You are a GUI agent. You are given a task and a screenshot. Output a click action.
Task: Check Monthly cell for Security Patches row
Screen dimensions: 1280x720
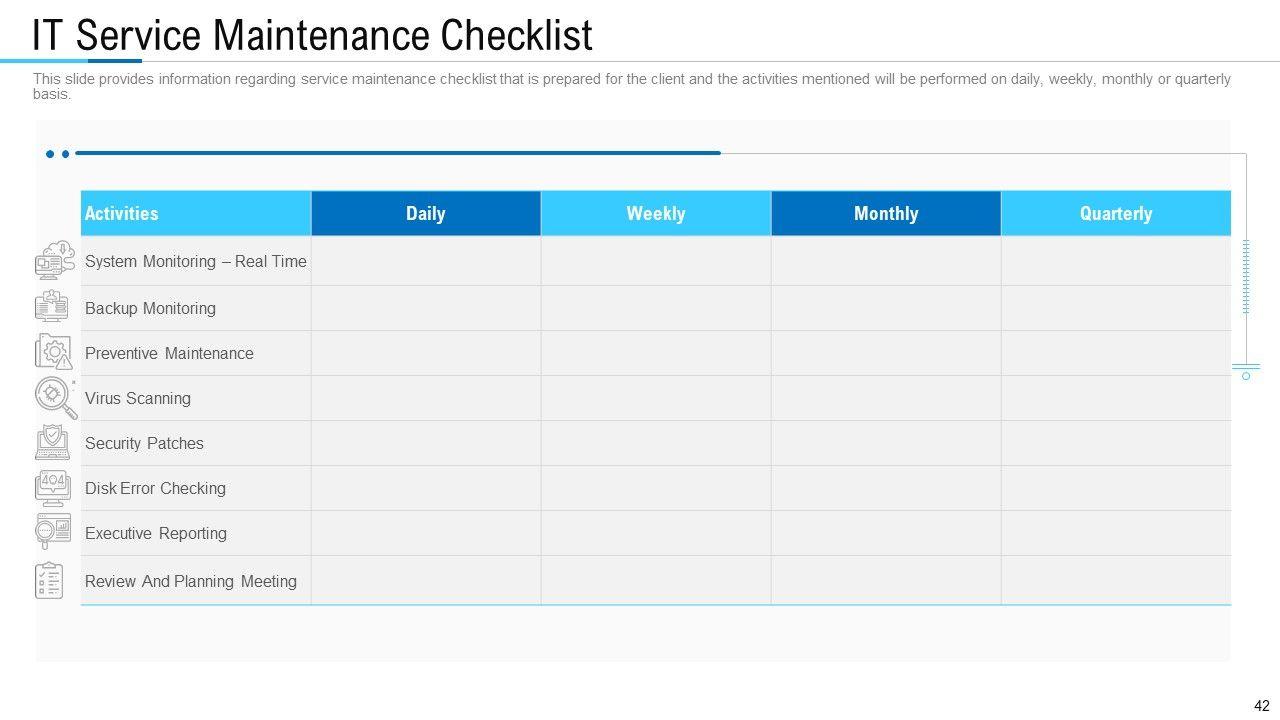click(x=885, y=443)
